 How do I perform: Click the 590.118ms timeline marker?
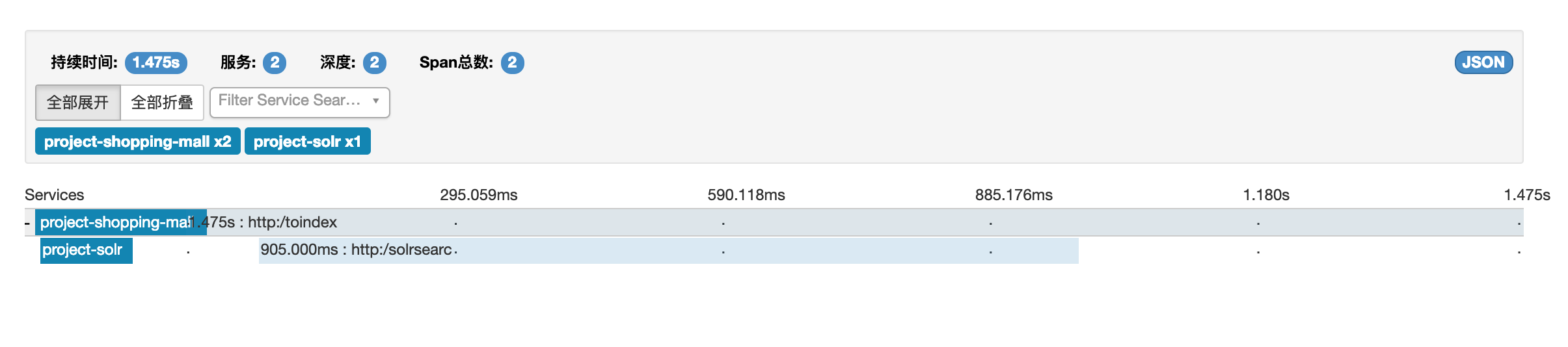pos(746,195)
